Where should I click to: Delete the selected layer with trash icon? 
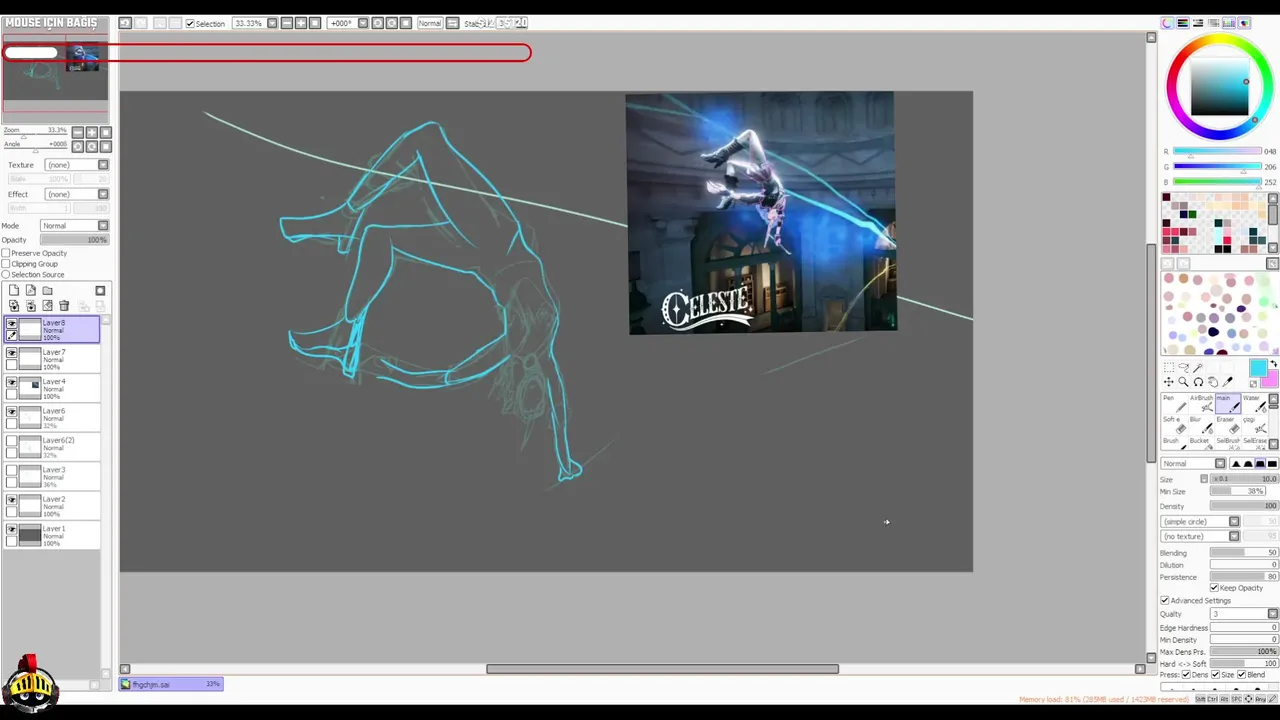click(64, 306)
